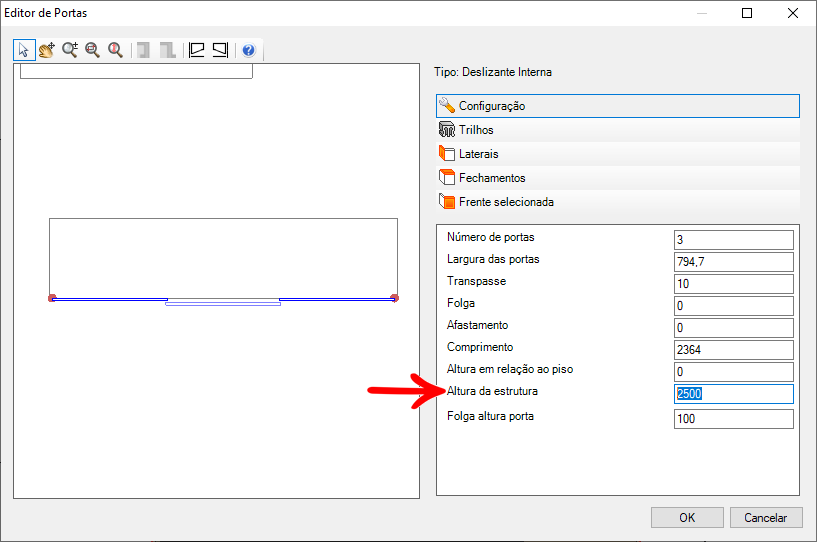Activate the pan hand tool
826x555 pixels.
click(x=47, y=50)
